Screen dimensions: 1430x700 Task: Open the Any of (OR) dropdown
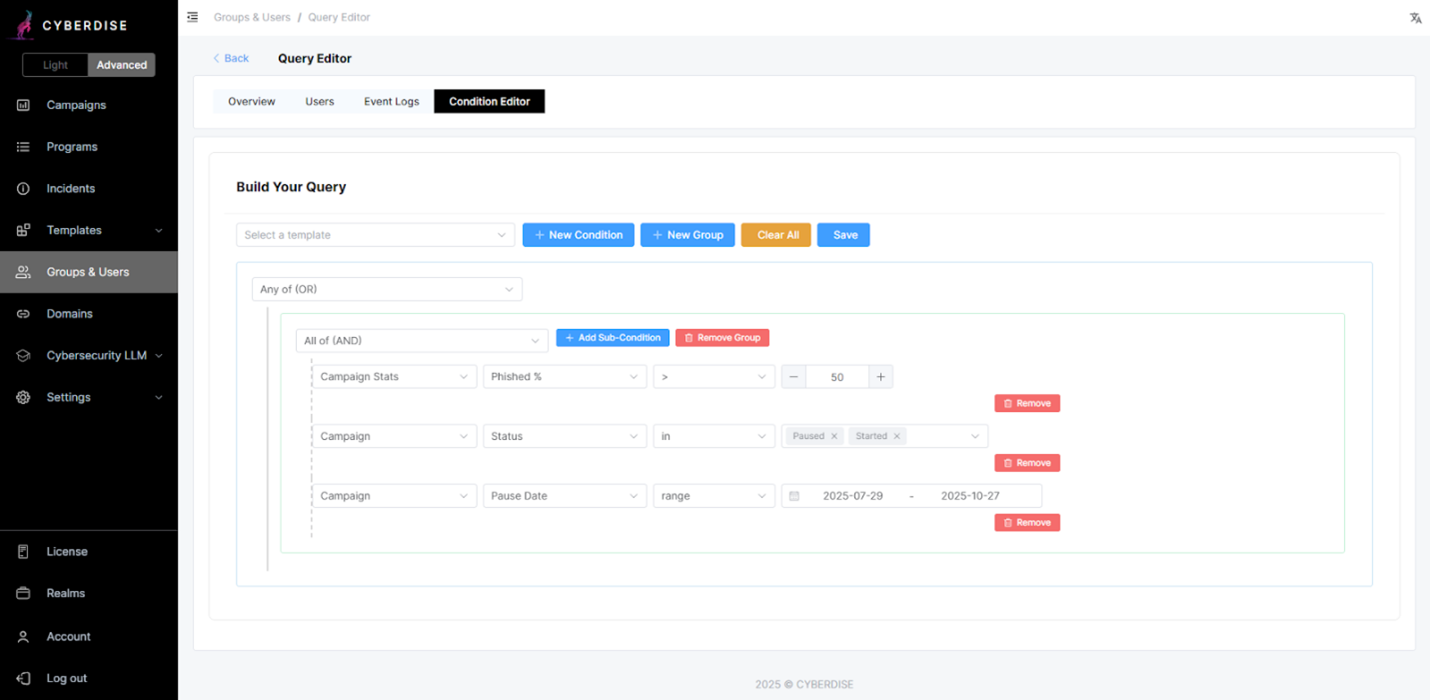386,289
